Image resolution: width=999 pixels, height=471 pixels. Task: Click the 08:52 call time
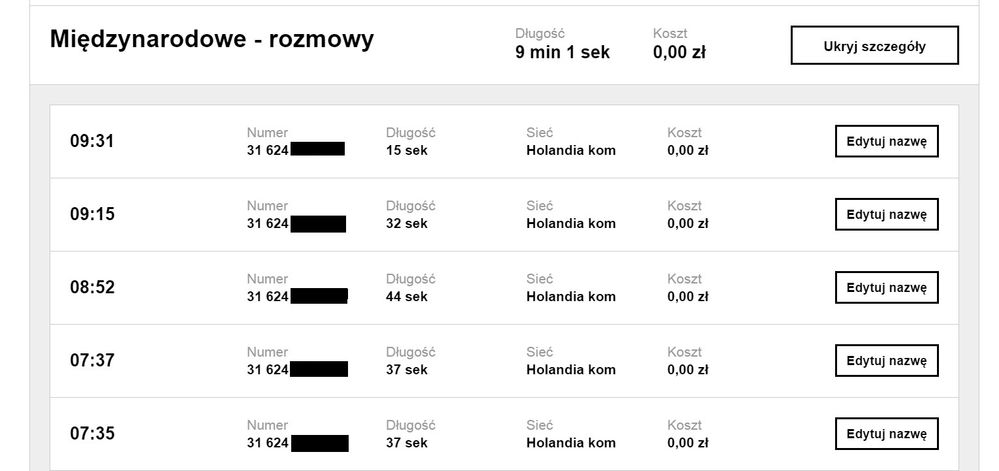(x=92, y=288)
